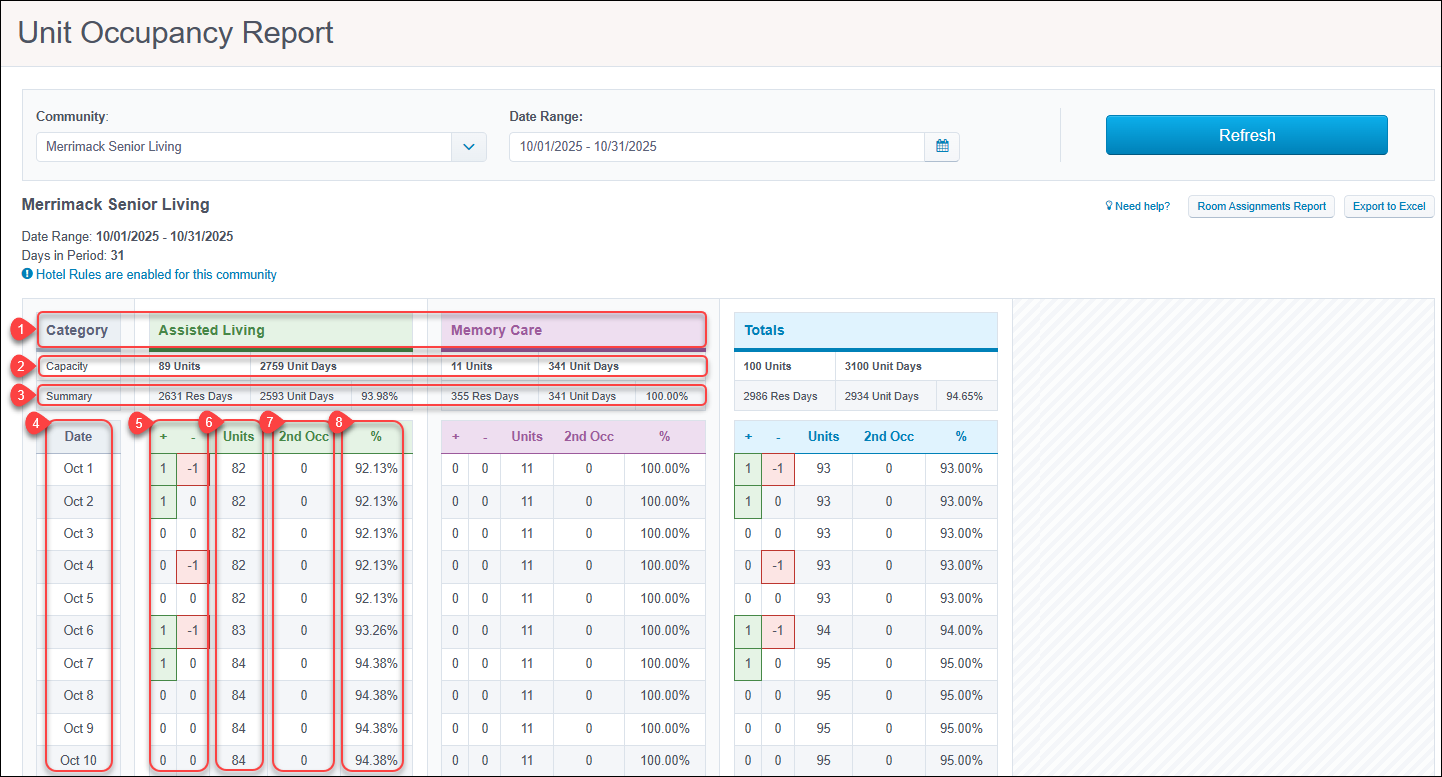Click red callout marker number 5
The width and height of the screenshot is (1442, 777).
click(144, 423)
